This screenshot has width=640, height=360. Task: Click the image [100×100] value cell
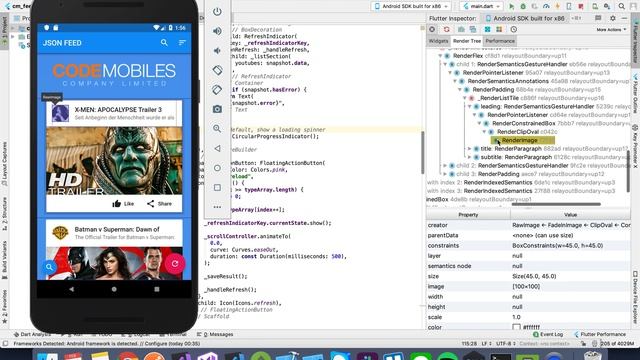pyautogui.click(x=570, y=287)
